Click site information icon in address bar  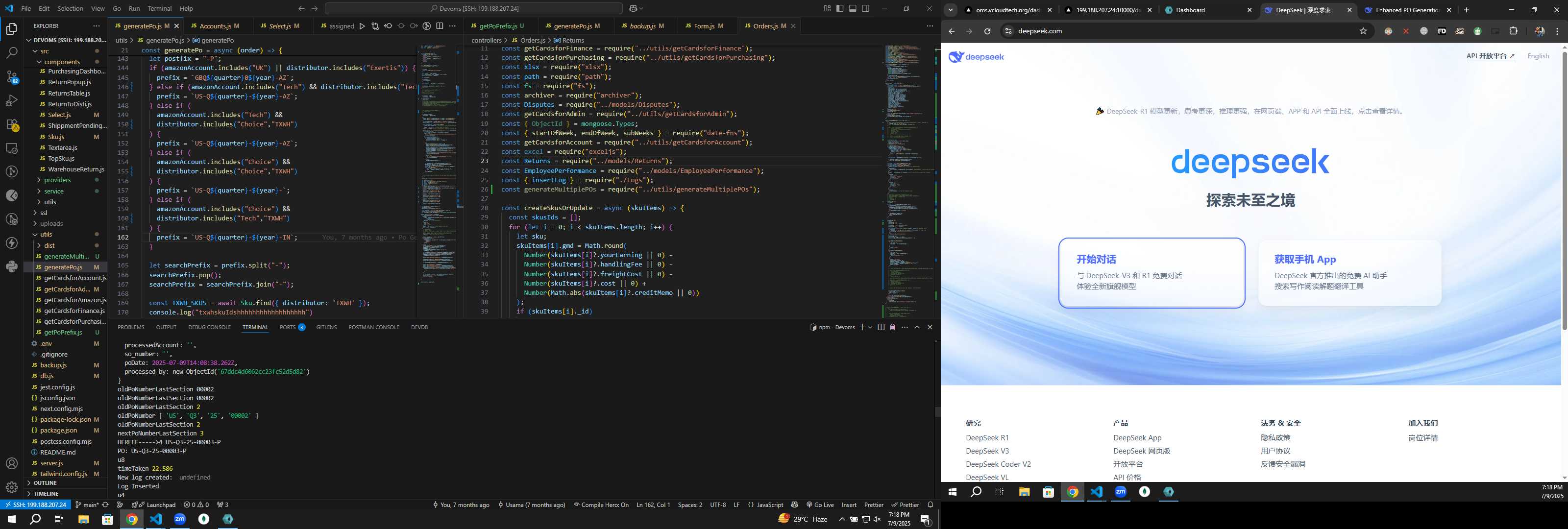tap(1008, 31)
